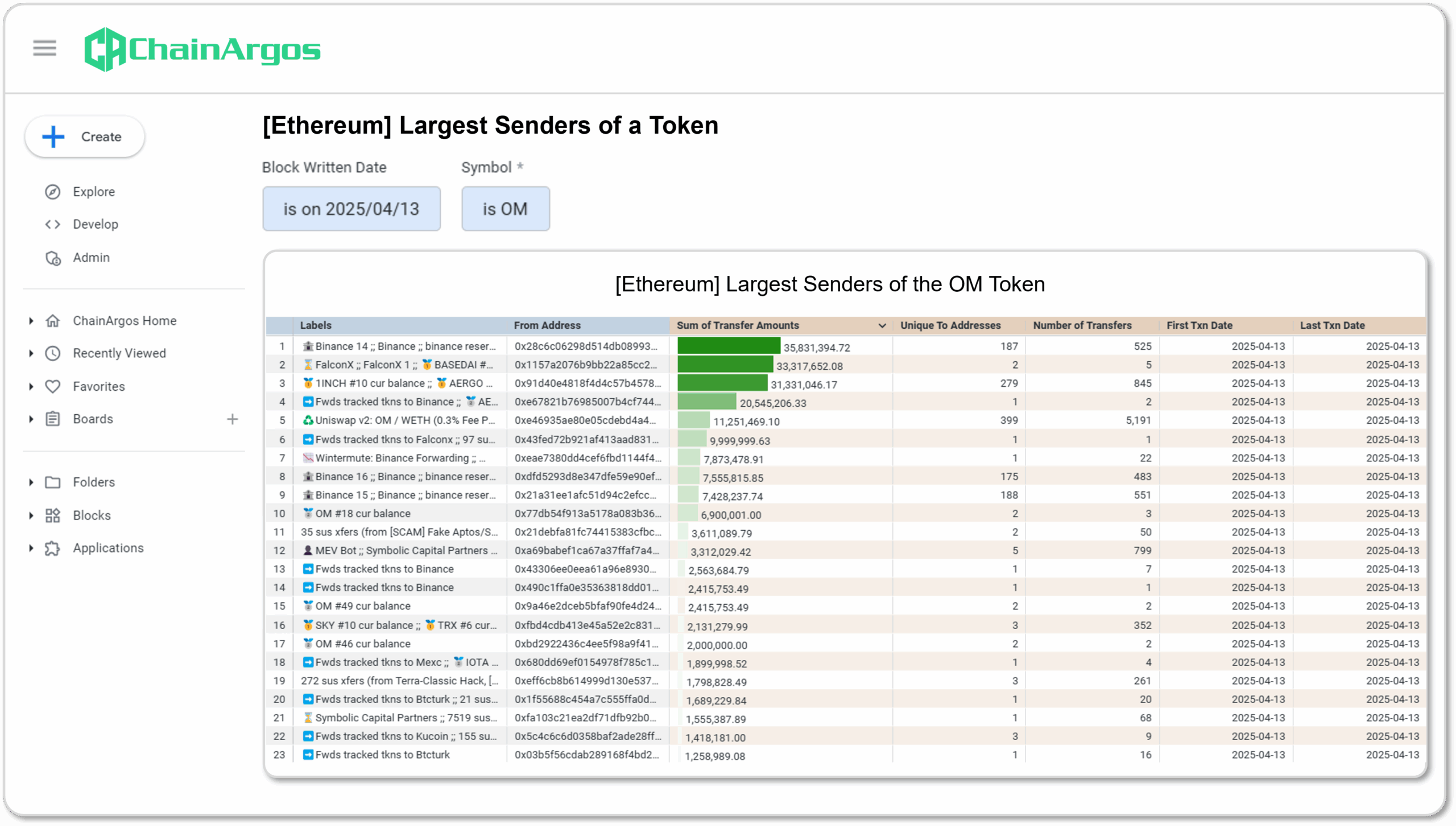Click the Boards clipboard icon
The image size is (1456, 826).
click(x=52, y=419)
